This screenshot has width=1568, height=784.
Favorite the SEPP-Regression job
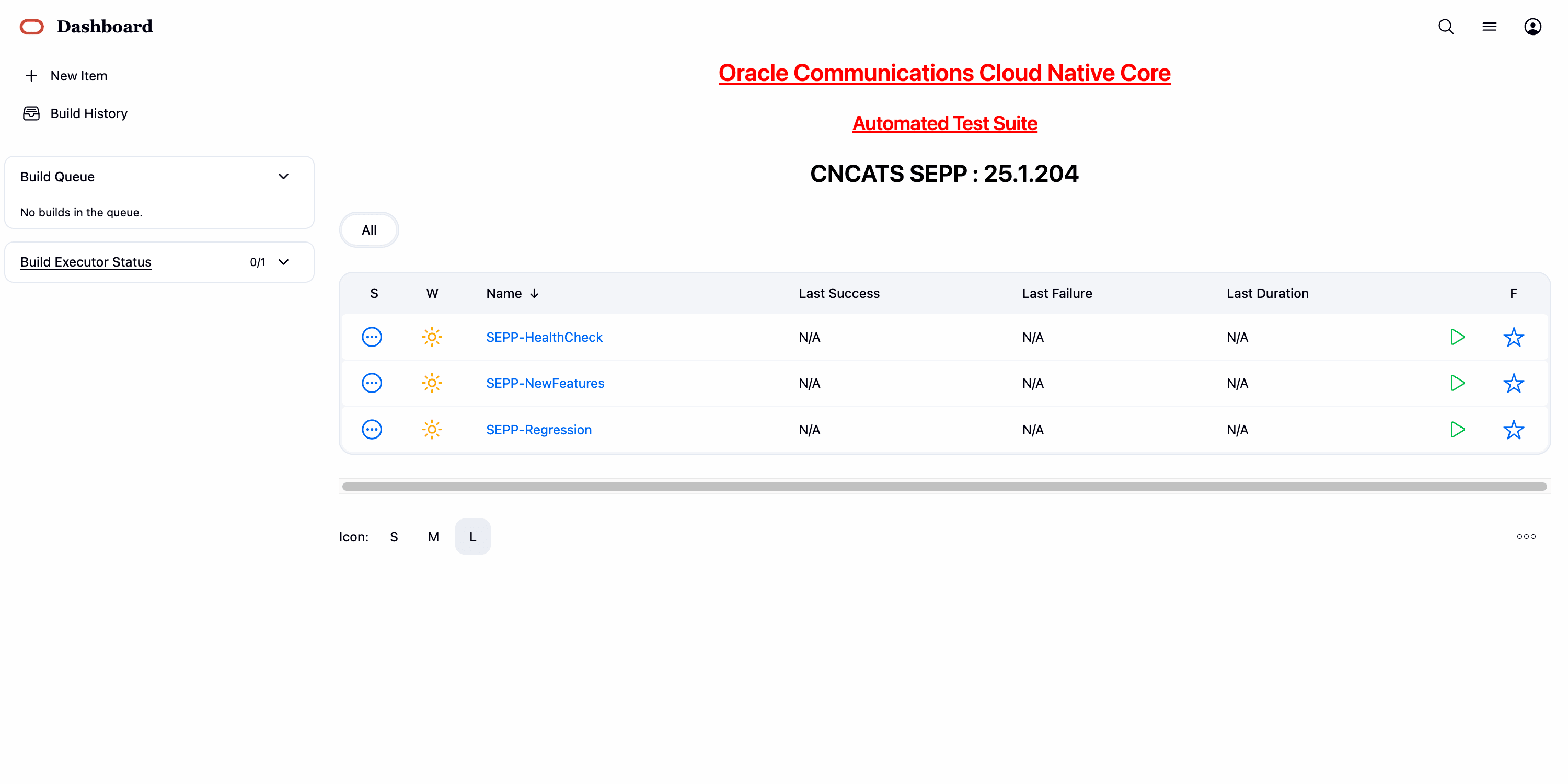pos(1513,429)
